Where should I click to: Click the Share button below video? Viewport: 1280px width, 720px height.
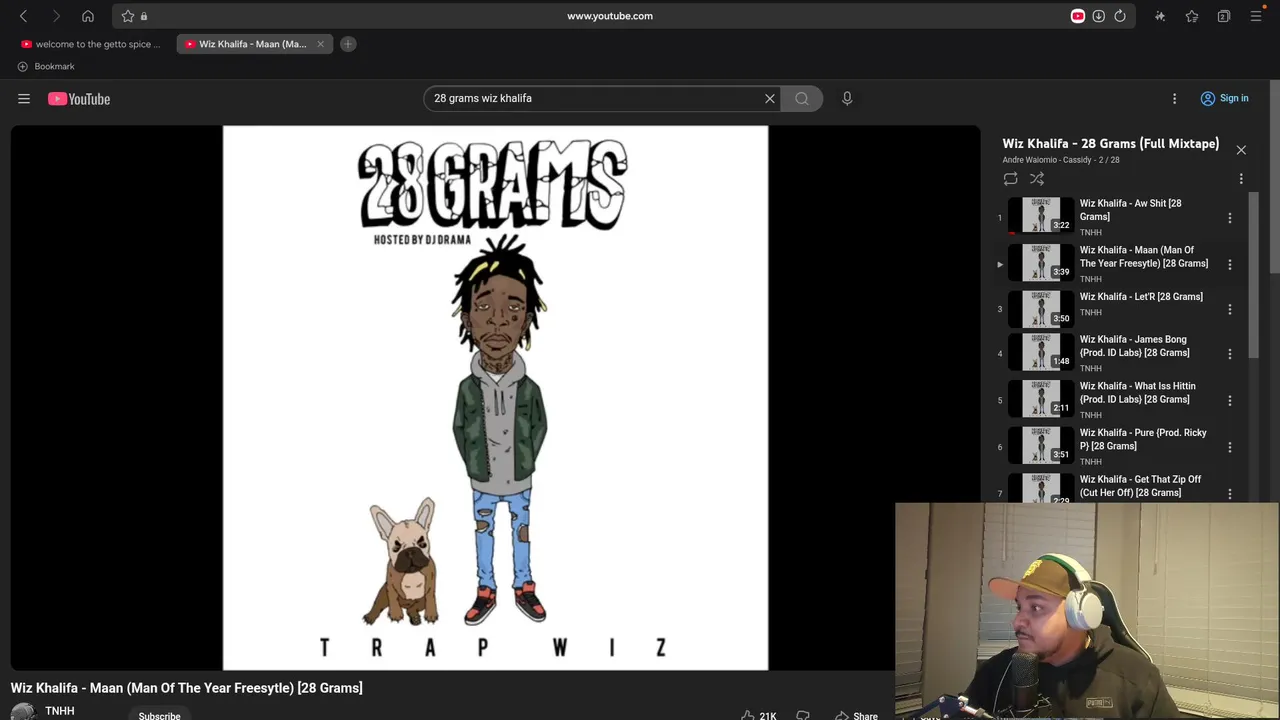point(856,716)
